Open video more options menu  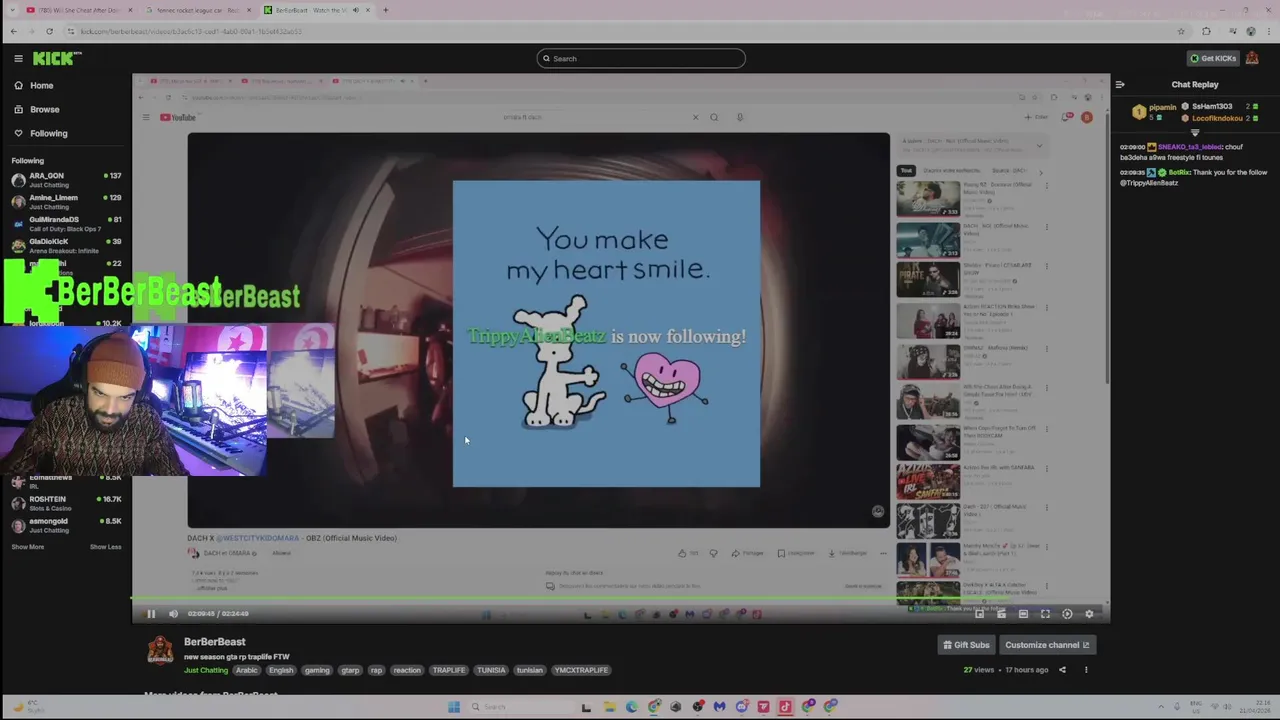click(x=1085, y=670)
